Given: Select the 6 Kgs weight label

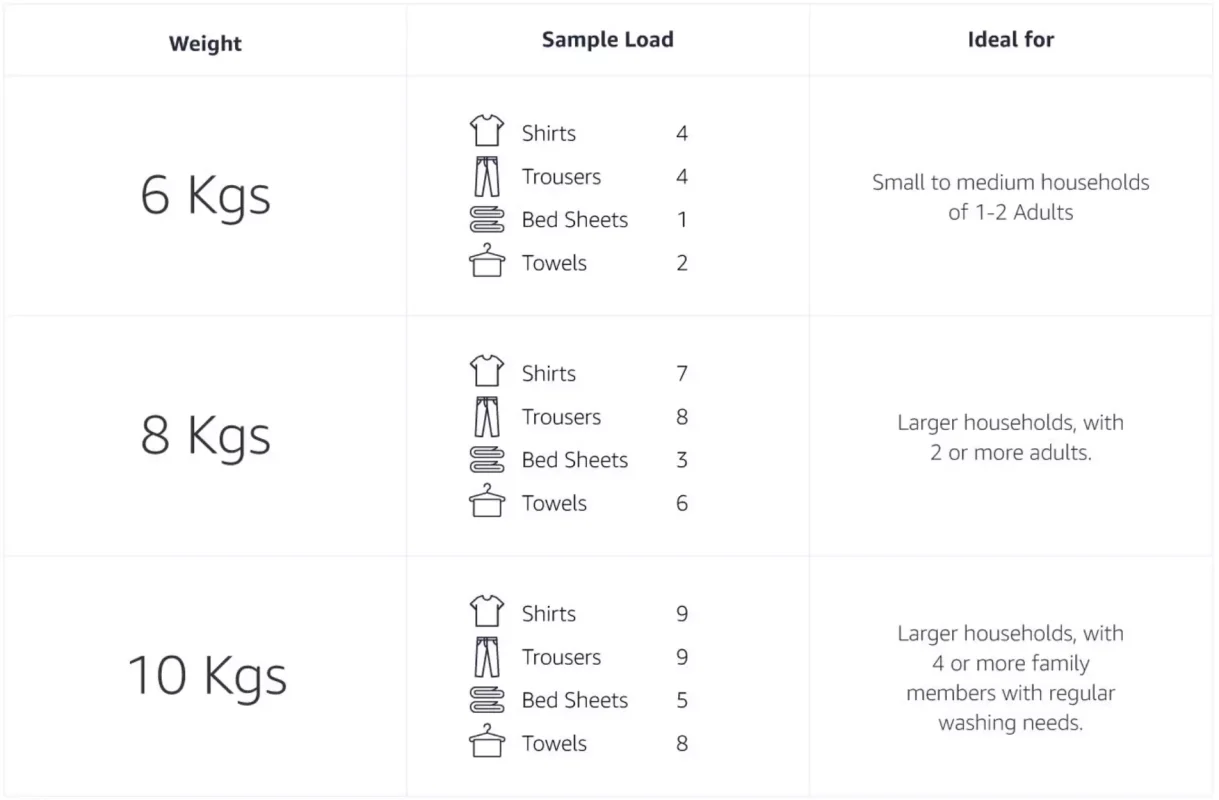Looking at the screenshot, I should tap(206, 194).
